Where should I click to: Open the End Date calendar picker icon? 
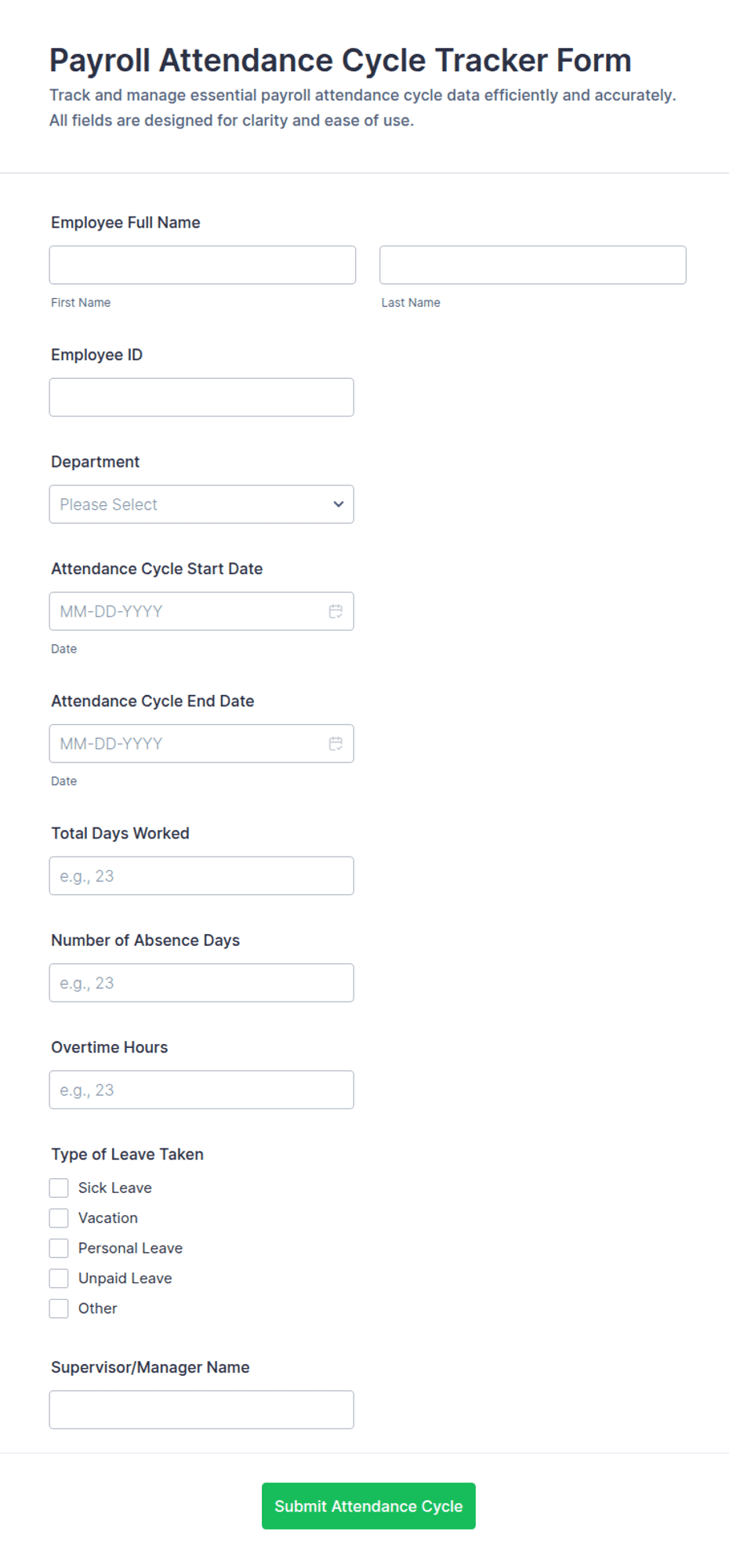coord(335,744)
